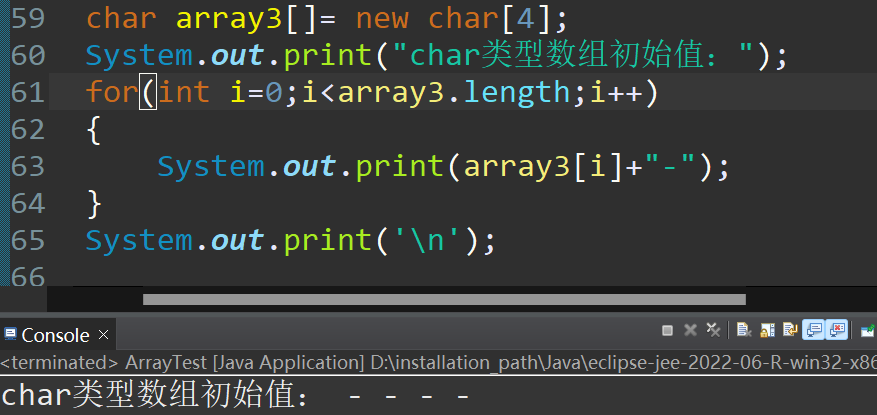Viewport: 877px width, 415px height.
Task: Click line number 63 in the gutter
Action: (28, 166)
